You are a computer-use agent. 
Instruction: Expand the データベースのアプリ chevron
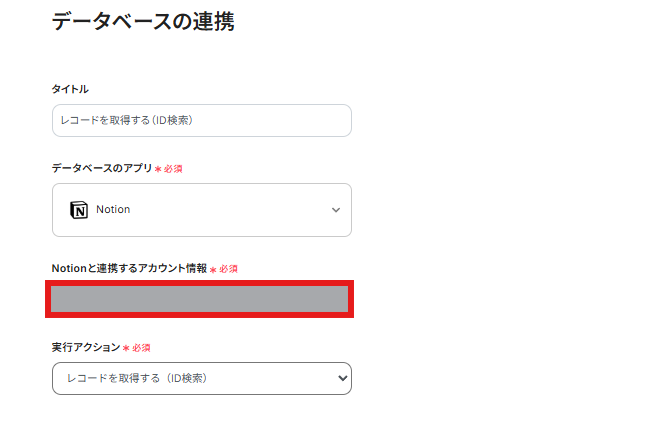(x=335, y=210)
